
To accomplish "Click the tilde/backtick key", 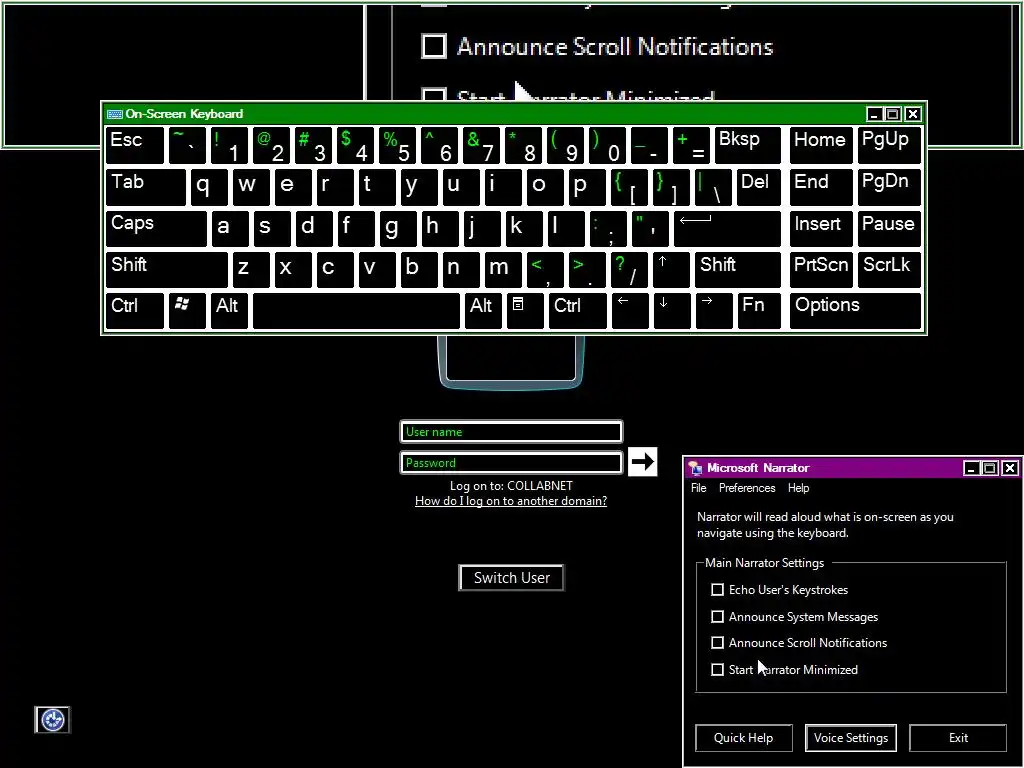I will (x=187, y=145).
